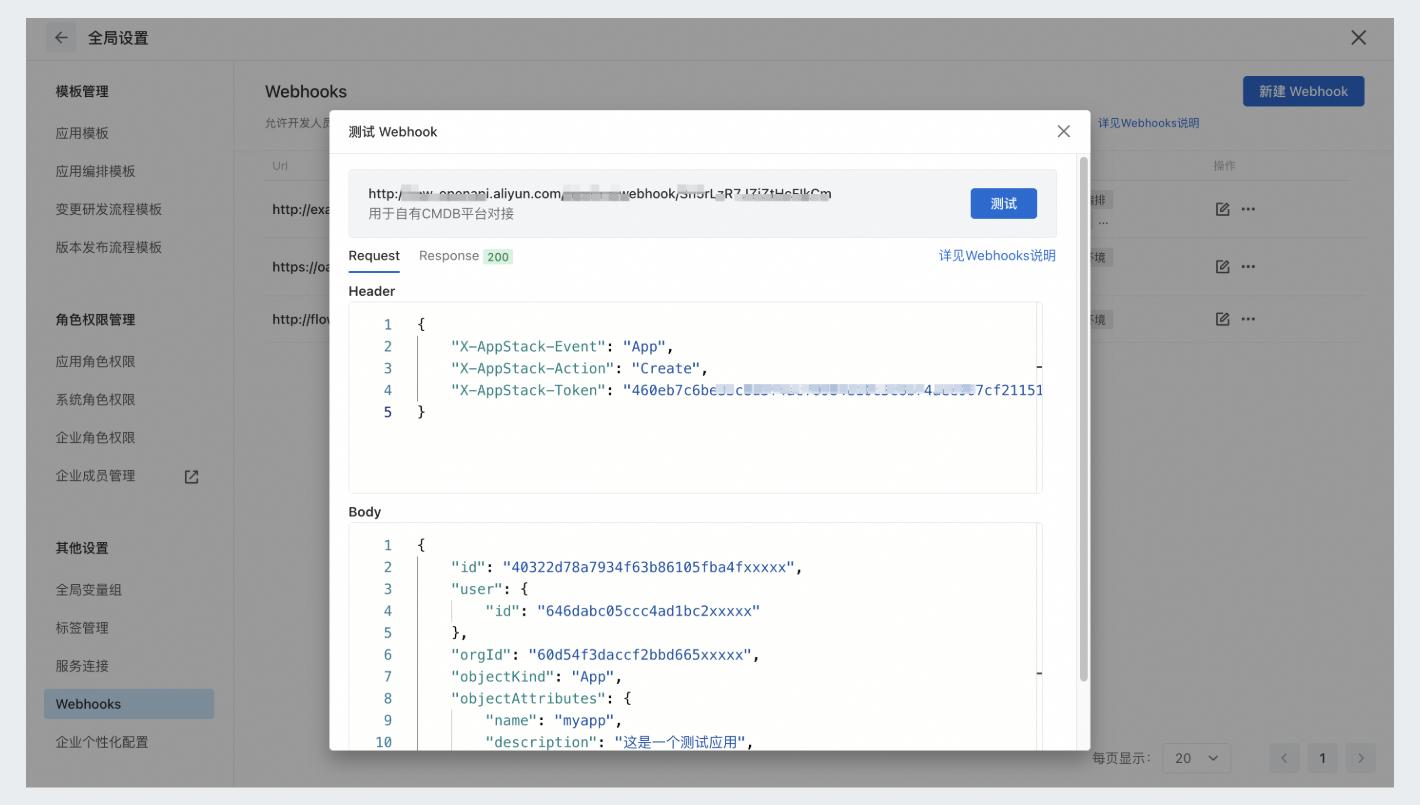1420x805 pixels.
Task: Open 企业成员管理 in the sidebar
Action: click(x=95, y=476)
